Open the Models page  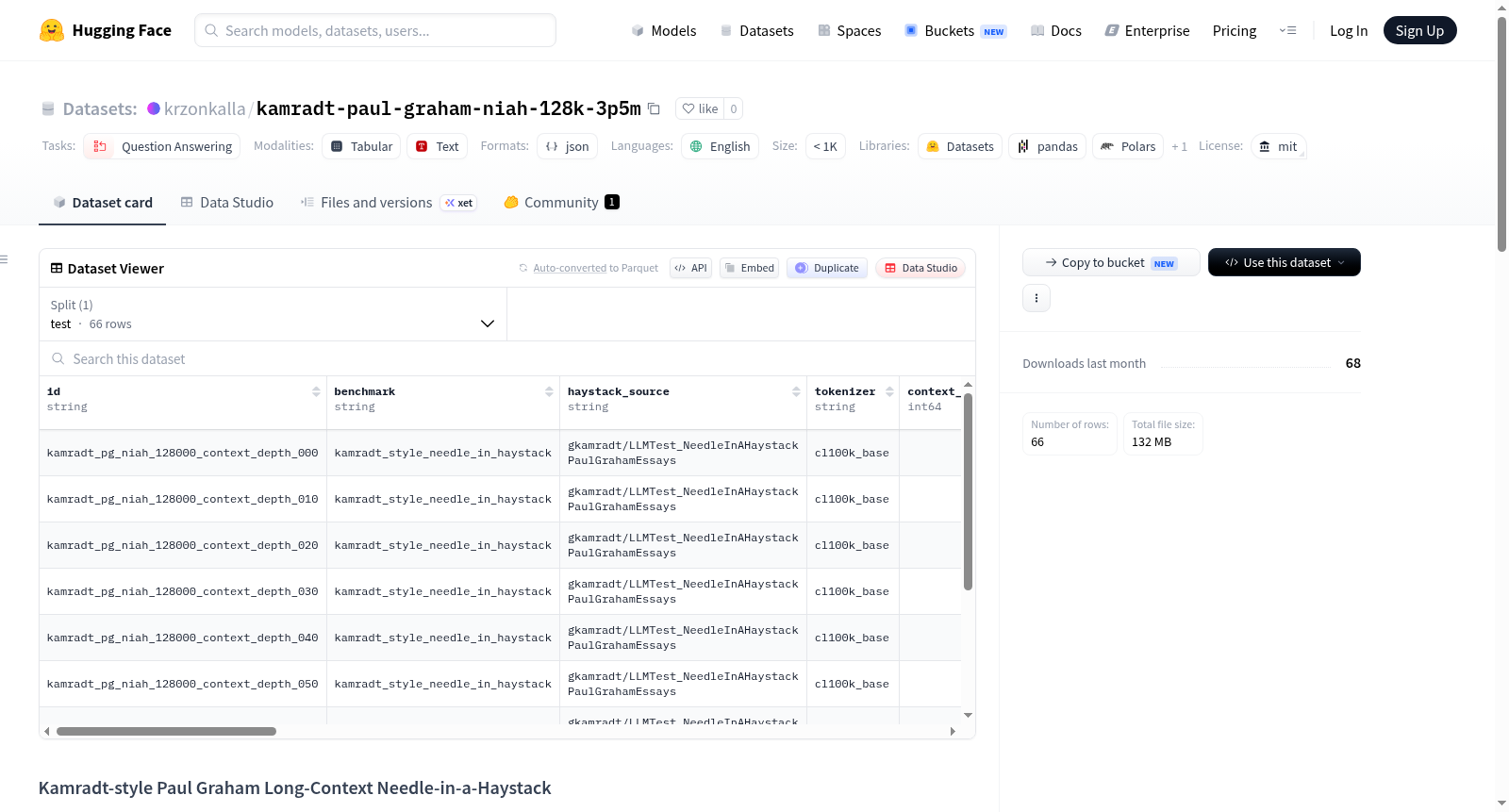[x=664, y=30]
